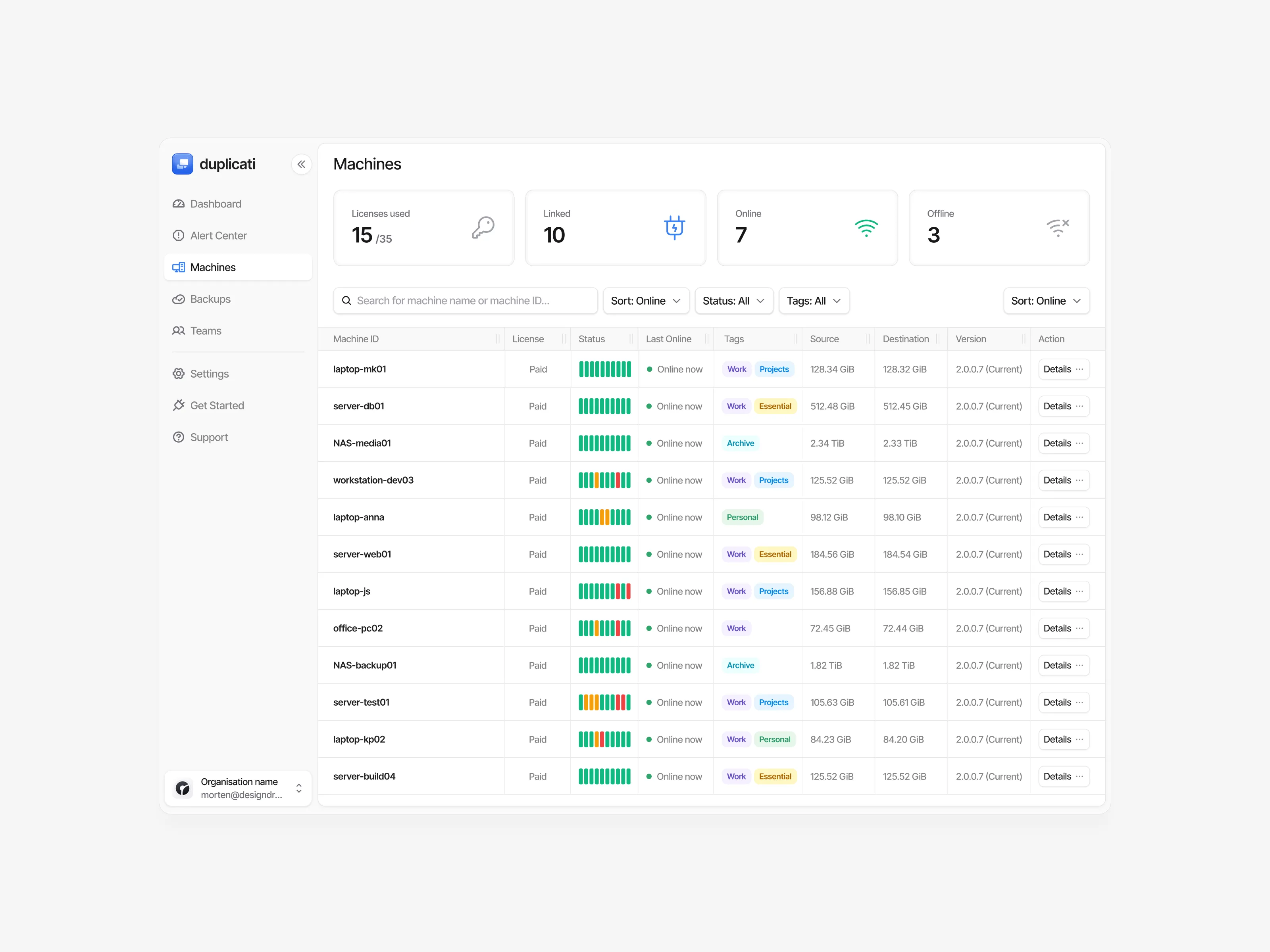Image resolution: width=1270 pixels, height=952 pixels.
Task: Collapse the sidebar with the double-chevron button
Action: (301, 164)
